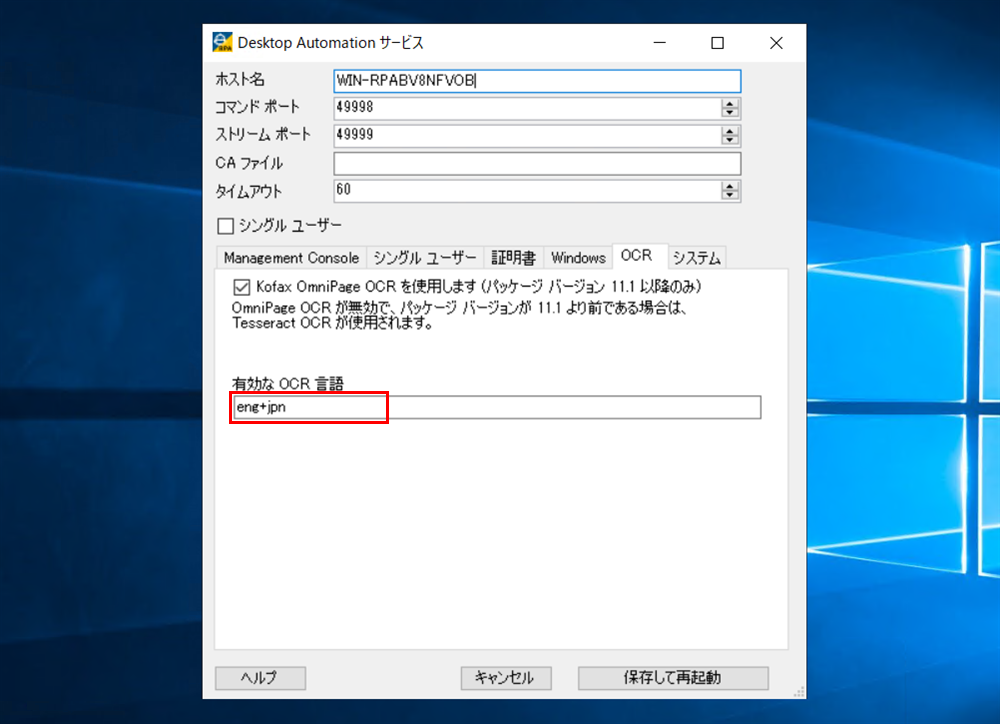Increase タイムアウト with up arrow
1000x724 pixels.
pos(730,186)
